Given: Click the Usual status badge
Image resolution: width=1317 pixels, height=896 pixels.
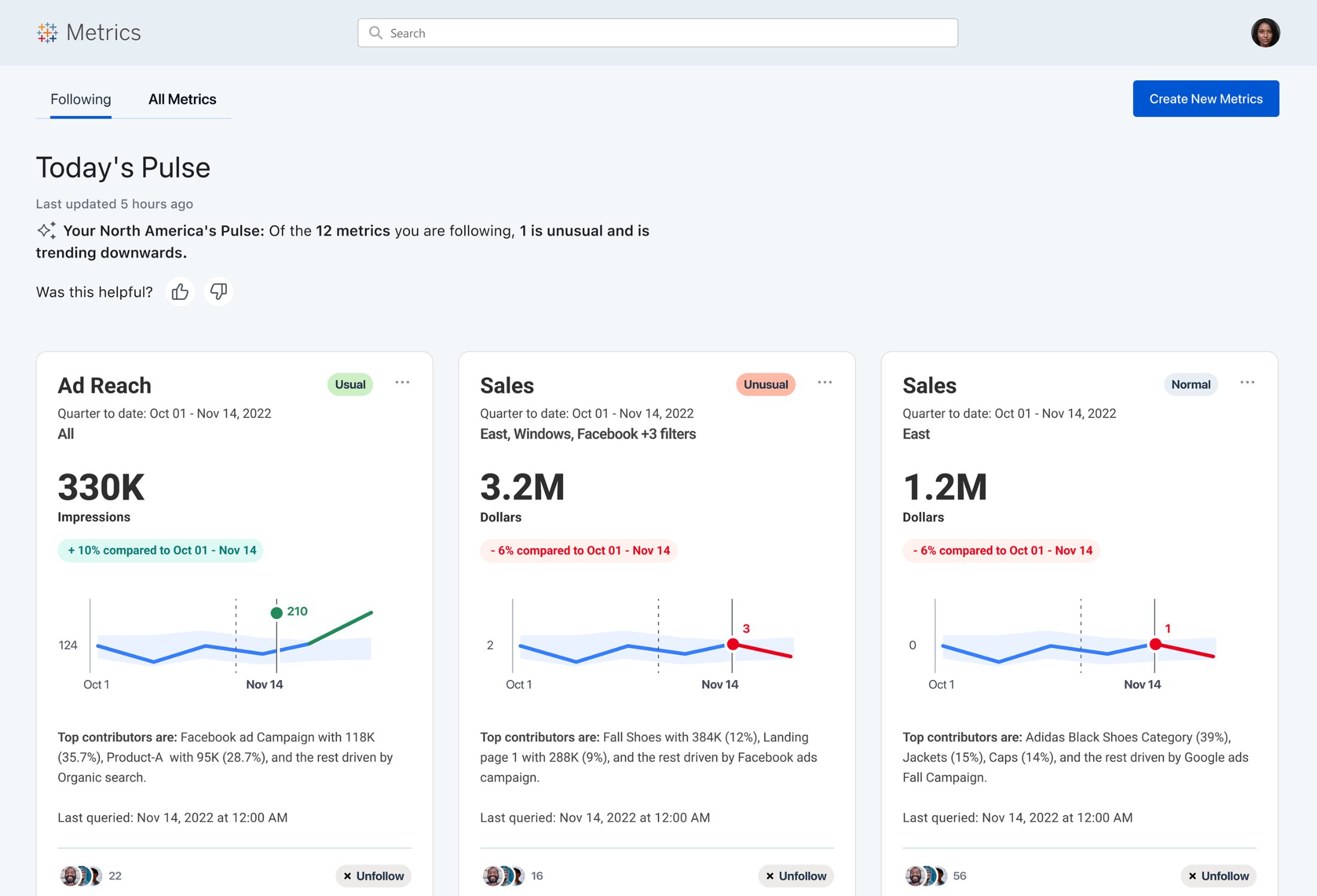Looking at the screenshot, I should click(x=350, y=384).
